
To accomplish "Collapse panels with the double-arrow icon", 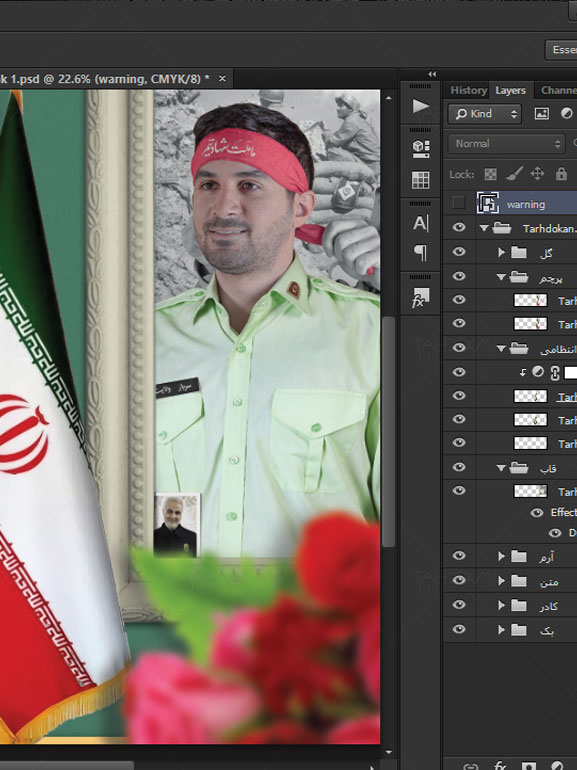I will pyautogui.click(x=432, y=74).
